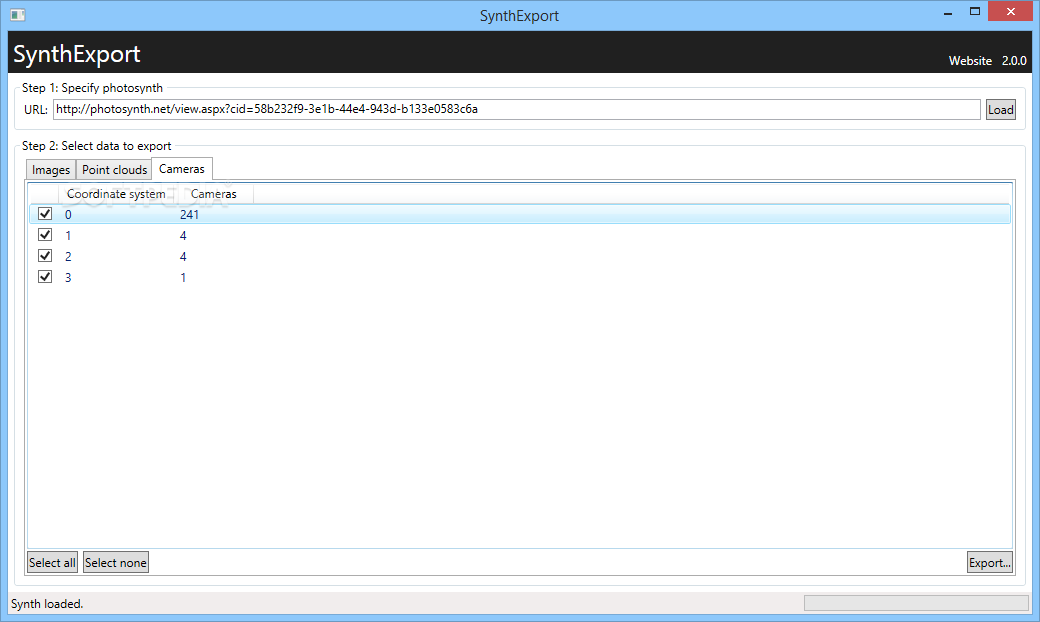Click the Select none button

point(115,562)
